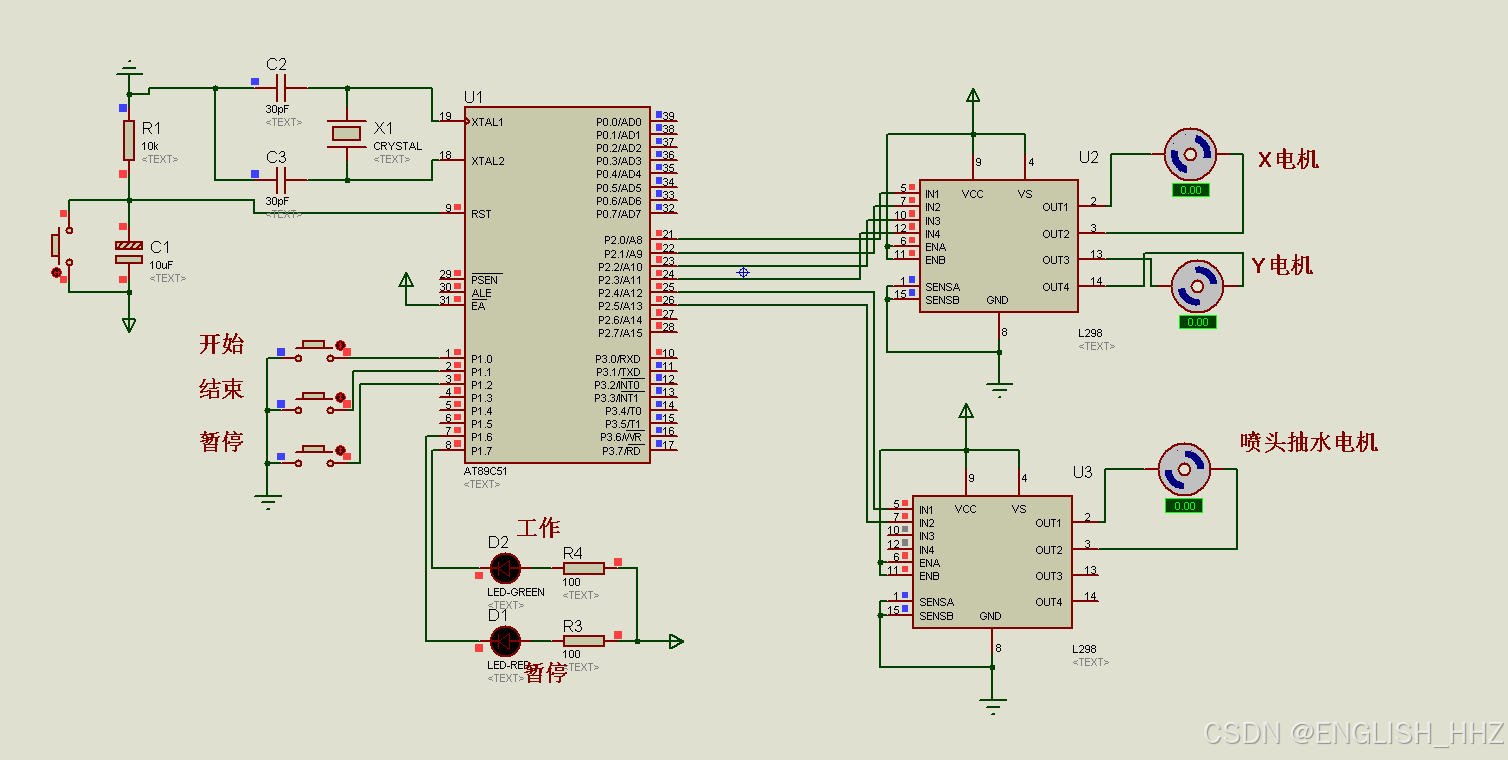Click the CRYSTAL value text

[x=397, y=146]
